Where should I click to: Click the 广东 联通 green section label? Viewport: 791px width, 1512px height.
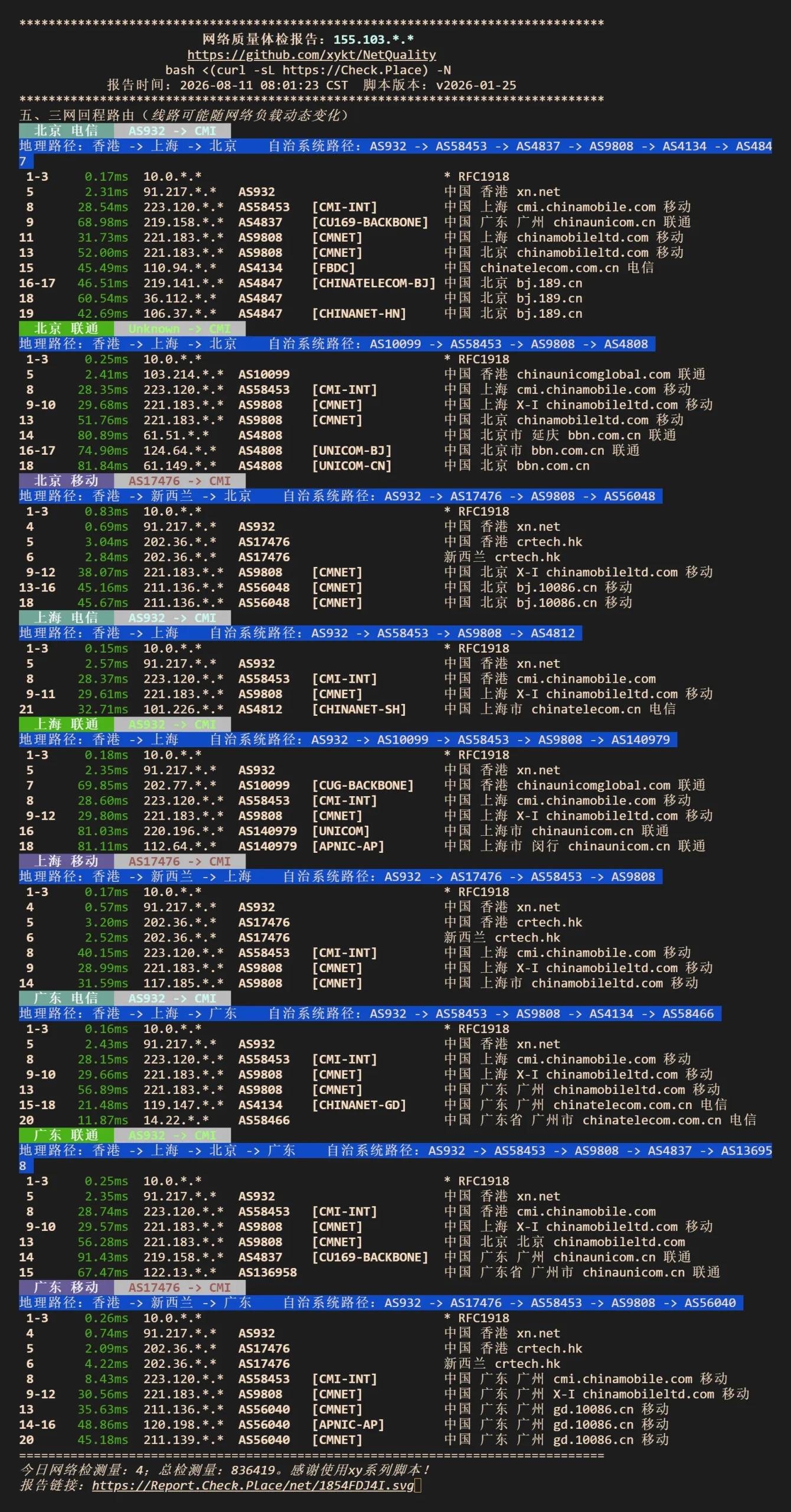tap(66, 1135)
